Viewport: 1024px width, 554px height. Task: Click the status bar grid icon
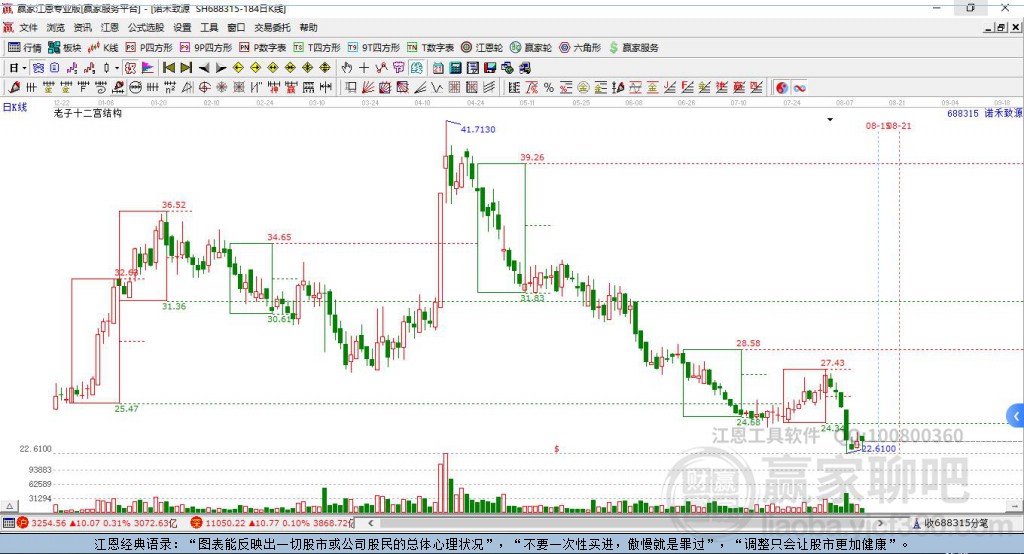(x=8, y=523)
